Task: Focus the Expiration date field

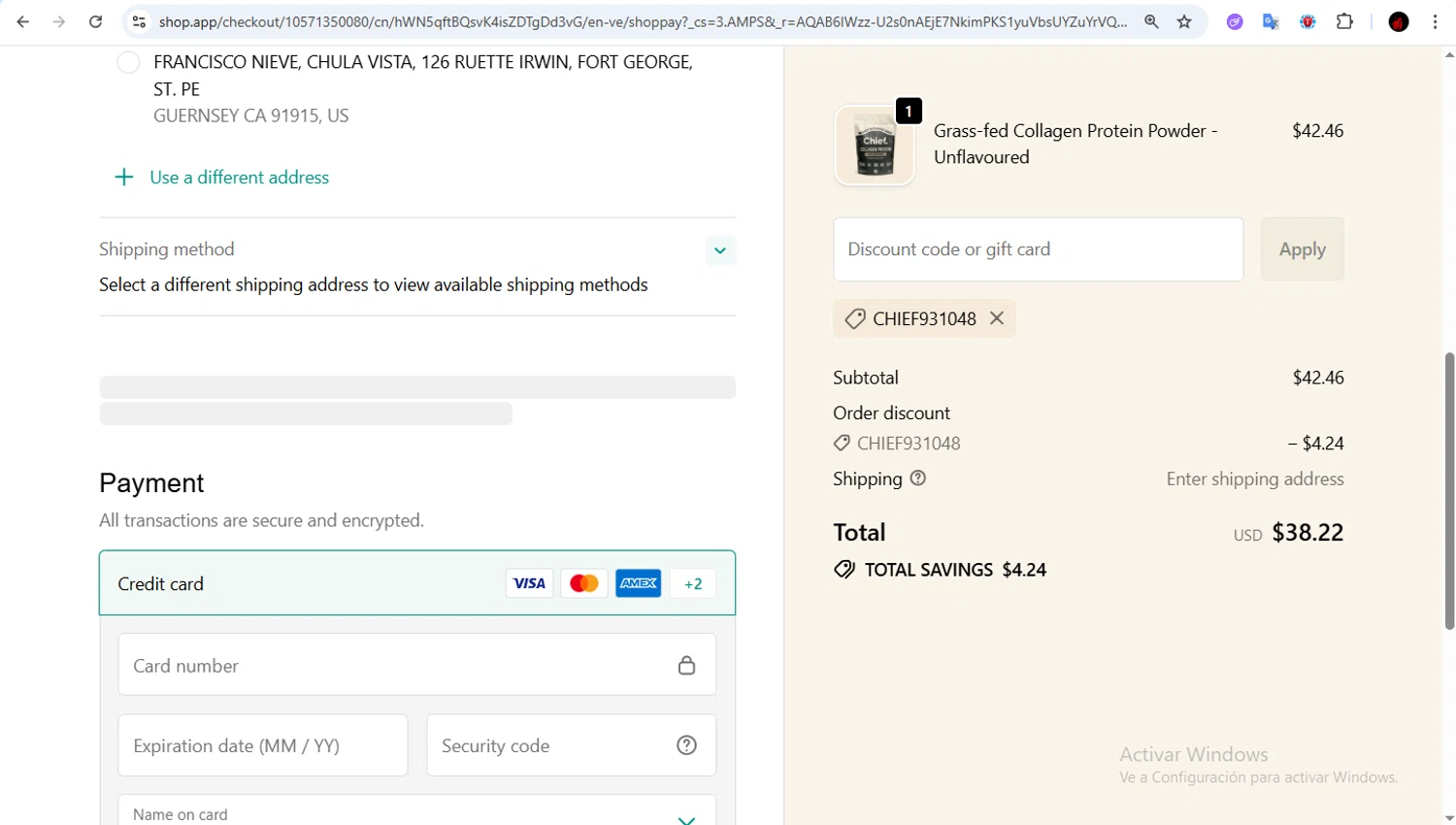Action: (263, 745)
